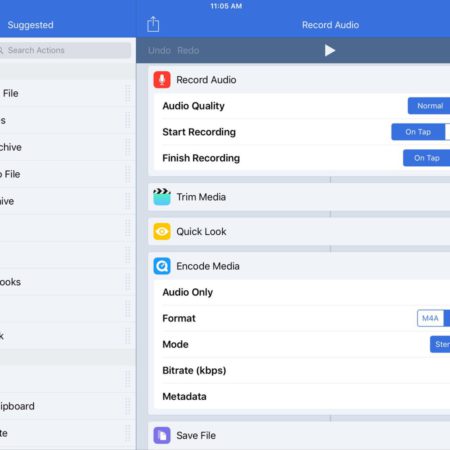Select the Quick Look action title

(x=201, y=232)
